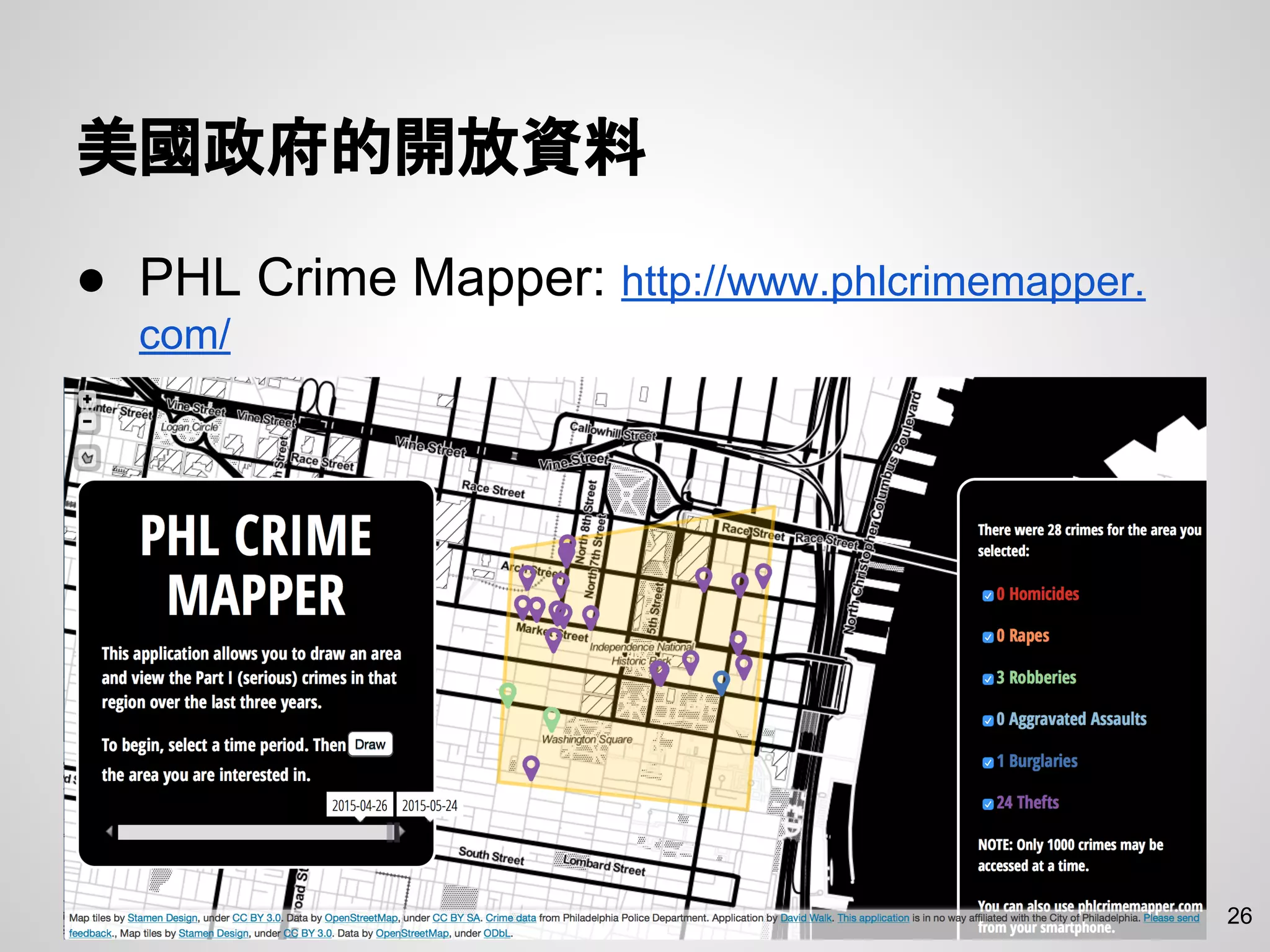Click the blue burglary map marker
Screen dimensions: 1270x952
[x=721, y=682]
